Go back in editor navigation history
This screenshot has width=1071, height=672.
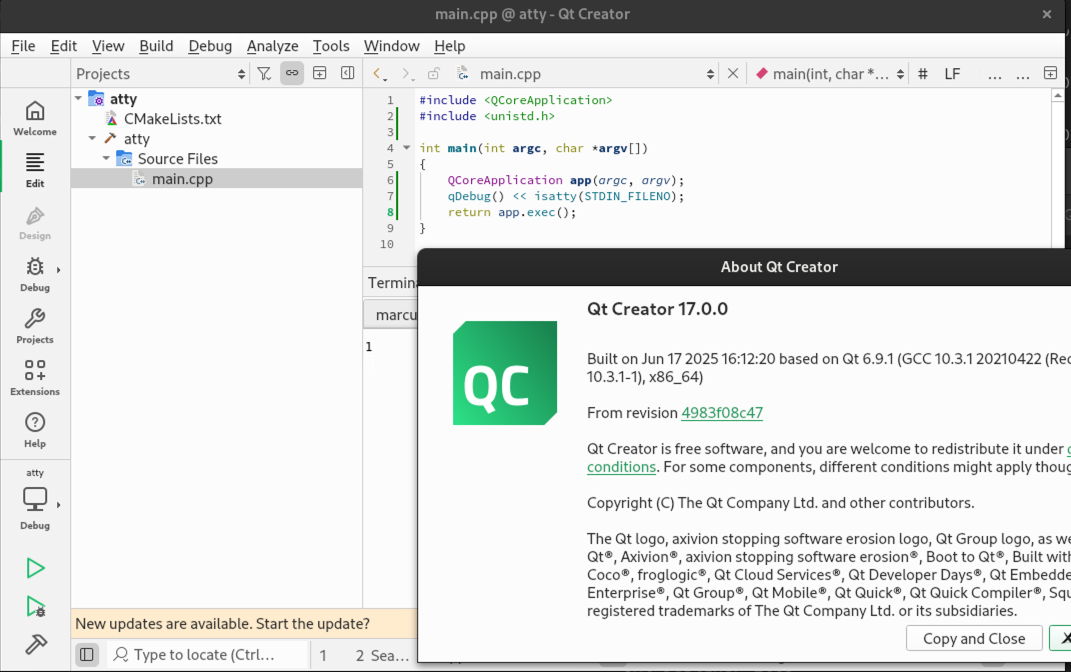tap(379, 74)
